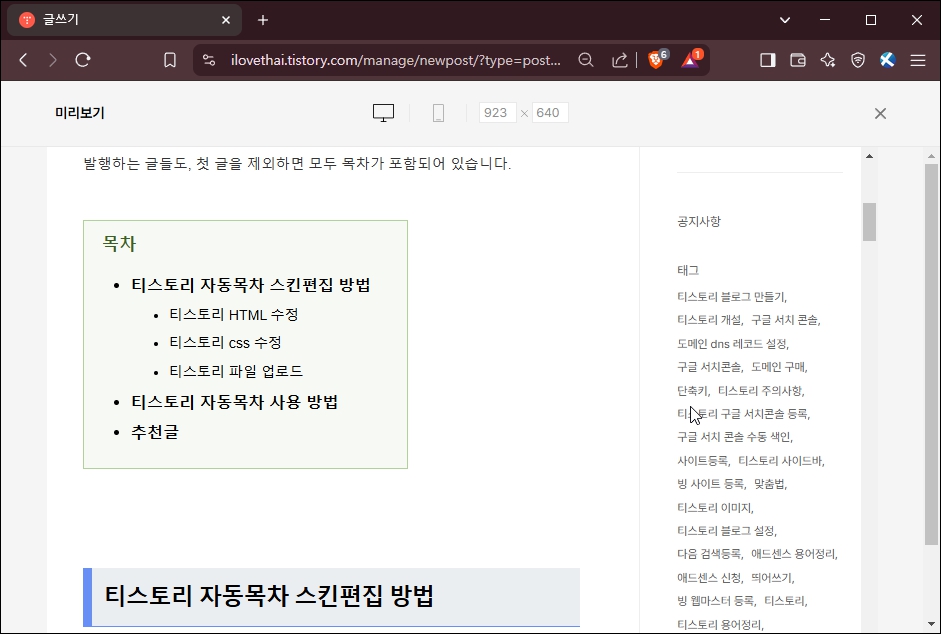Click the blue extension icon in toolbar
This screenshot has height=634, width=941.
(888, 60)
